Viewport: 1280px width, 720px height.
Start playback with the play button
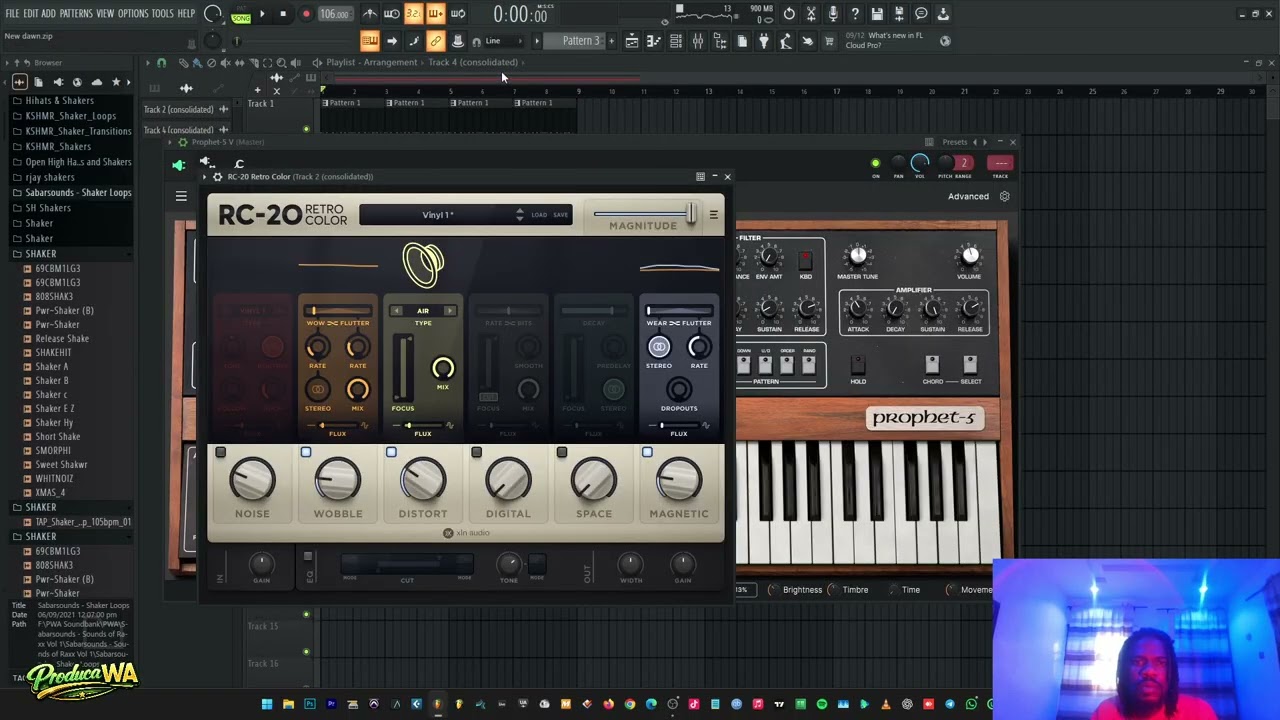[x=262, y=14]
